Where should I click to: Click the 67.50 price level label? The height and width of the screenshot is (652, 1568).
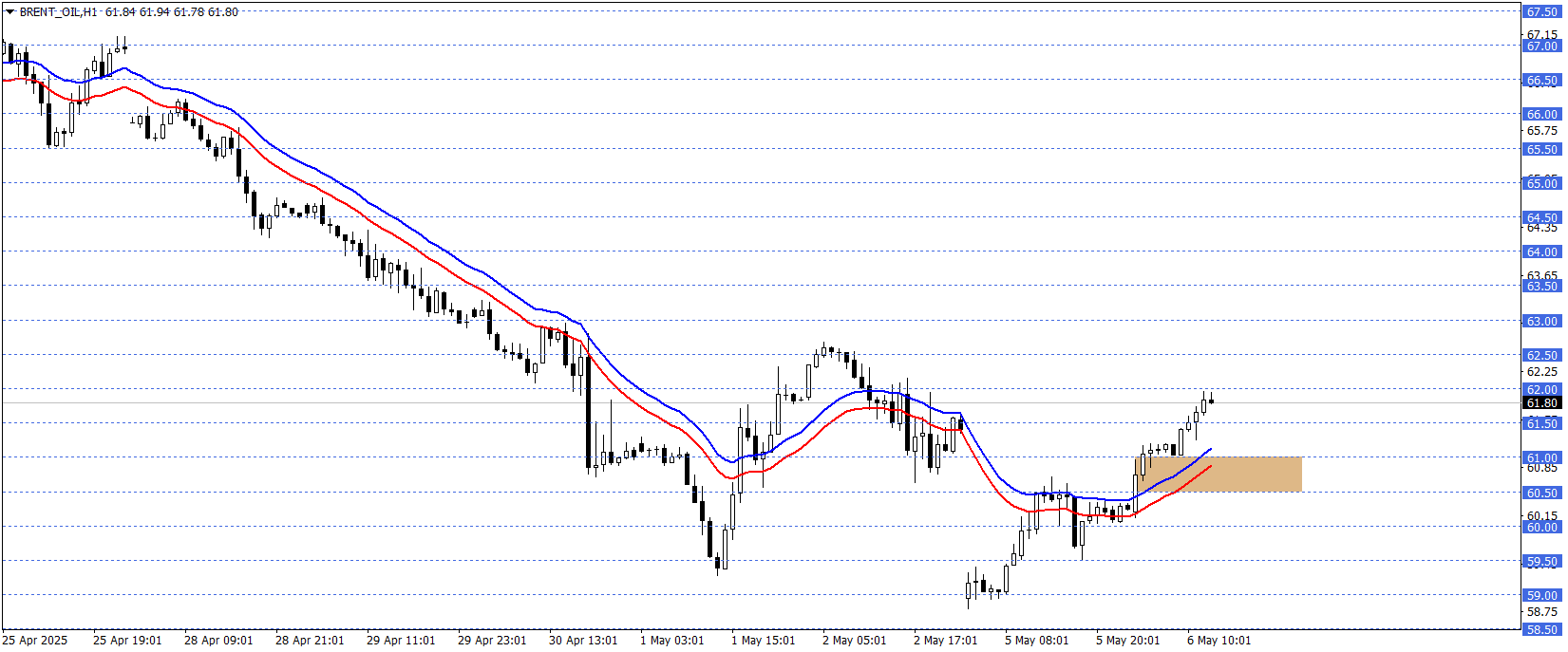click(1542, 12)
